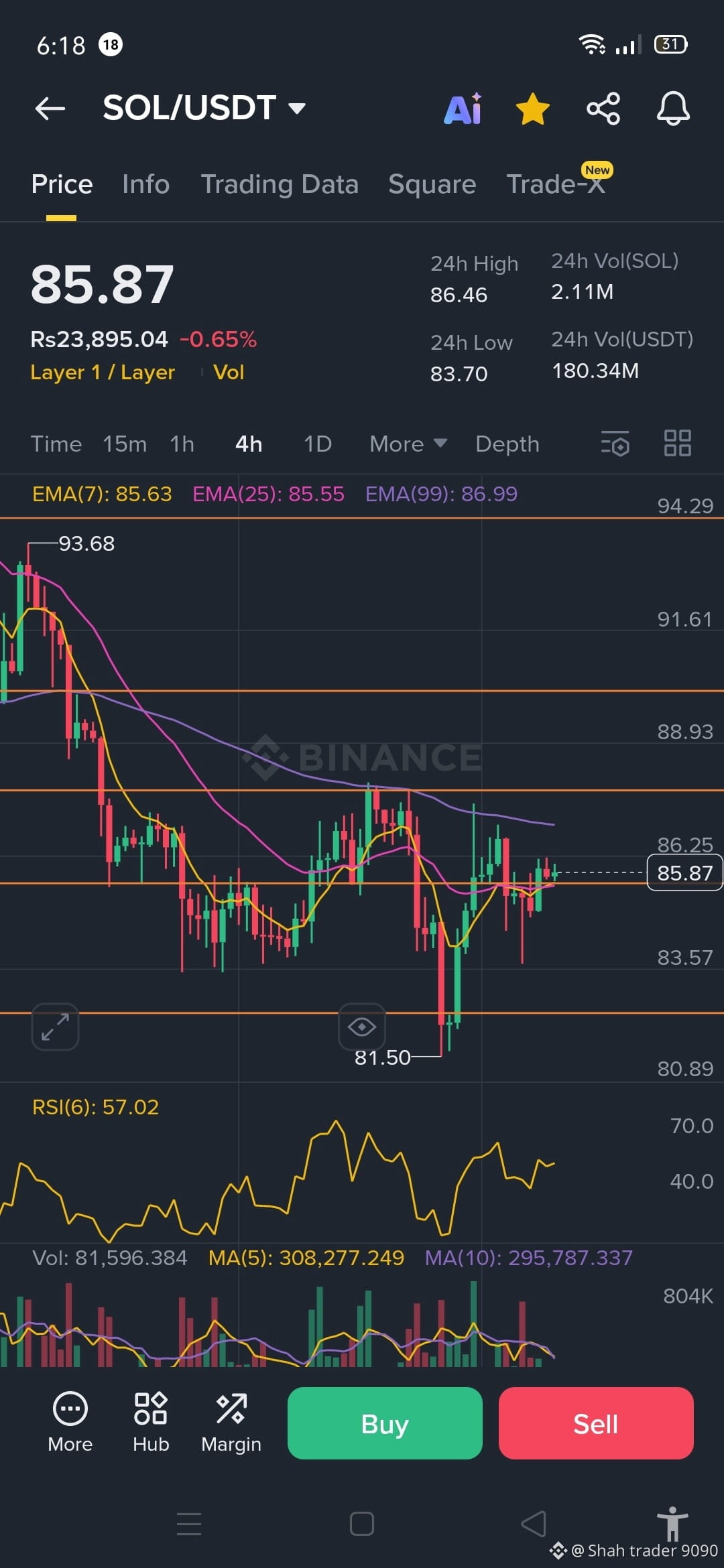Tap the back arrow icon
724x1568 pixels.
pyautogui.click(x=50, y=108)
